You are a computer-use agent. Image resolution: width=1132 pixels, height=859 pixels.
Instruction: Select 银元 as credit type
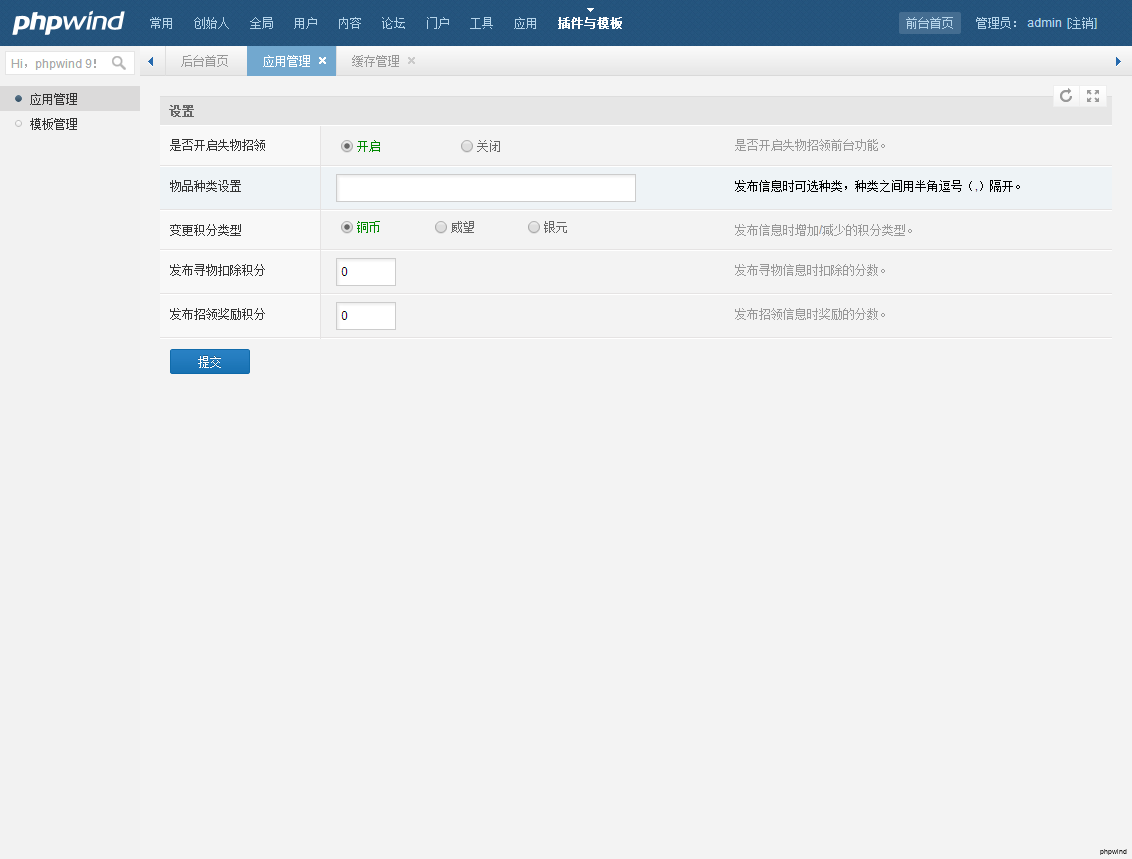[x=534, y=227]
